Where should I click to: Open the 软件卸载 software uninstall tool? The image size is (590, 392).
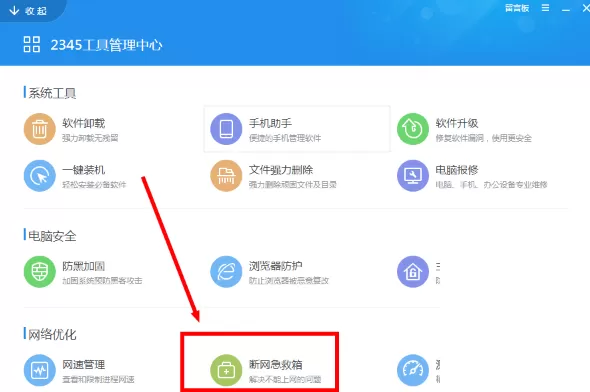coord(71,129)
